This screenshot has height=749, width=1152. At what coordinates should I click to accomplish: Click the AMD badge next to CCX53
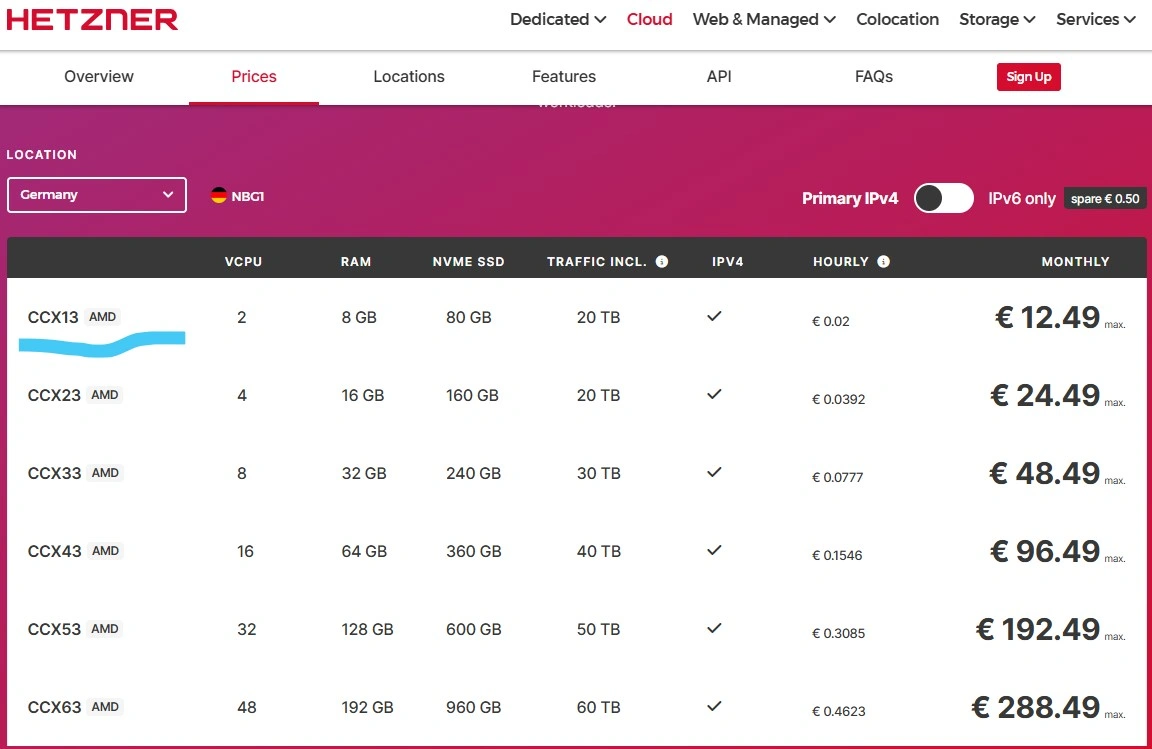(105, 629)
